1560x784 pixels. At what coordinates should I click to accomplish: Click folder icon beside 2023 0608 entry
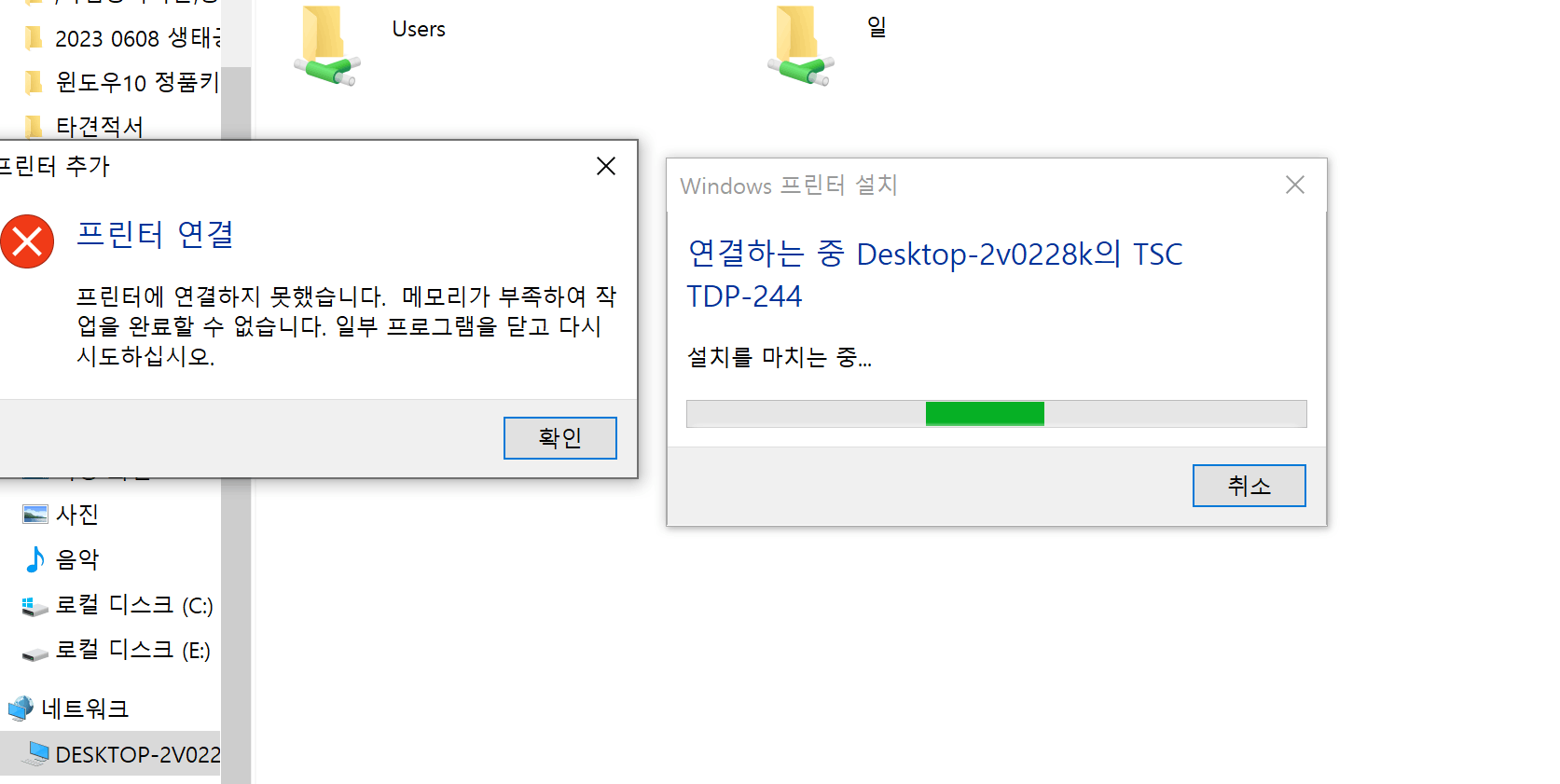35,37
